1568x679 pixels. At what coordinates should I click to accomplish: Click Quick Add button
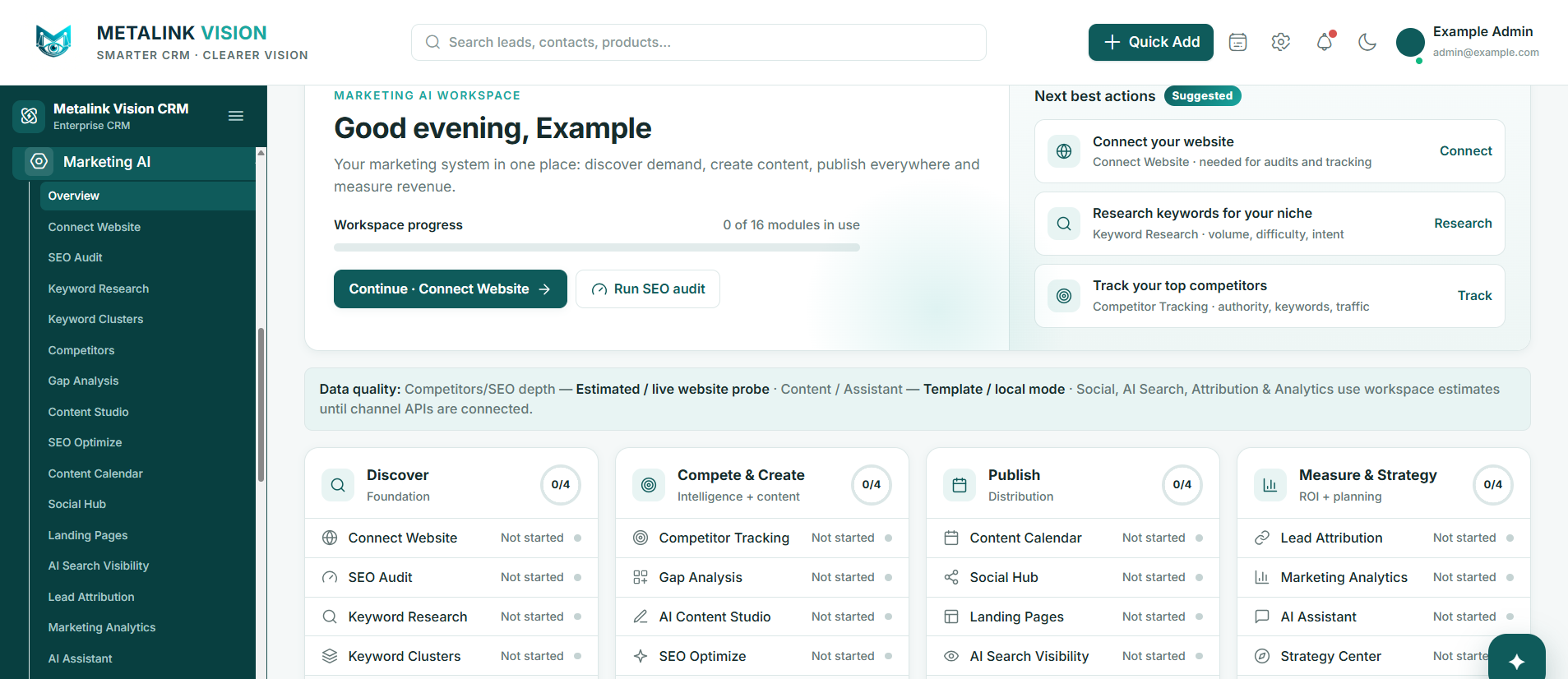1150,42
